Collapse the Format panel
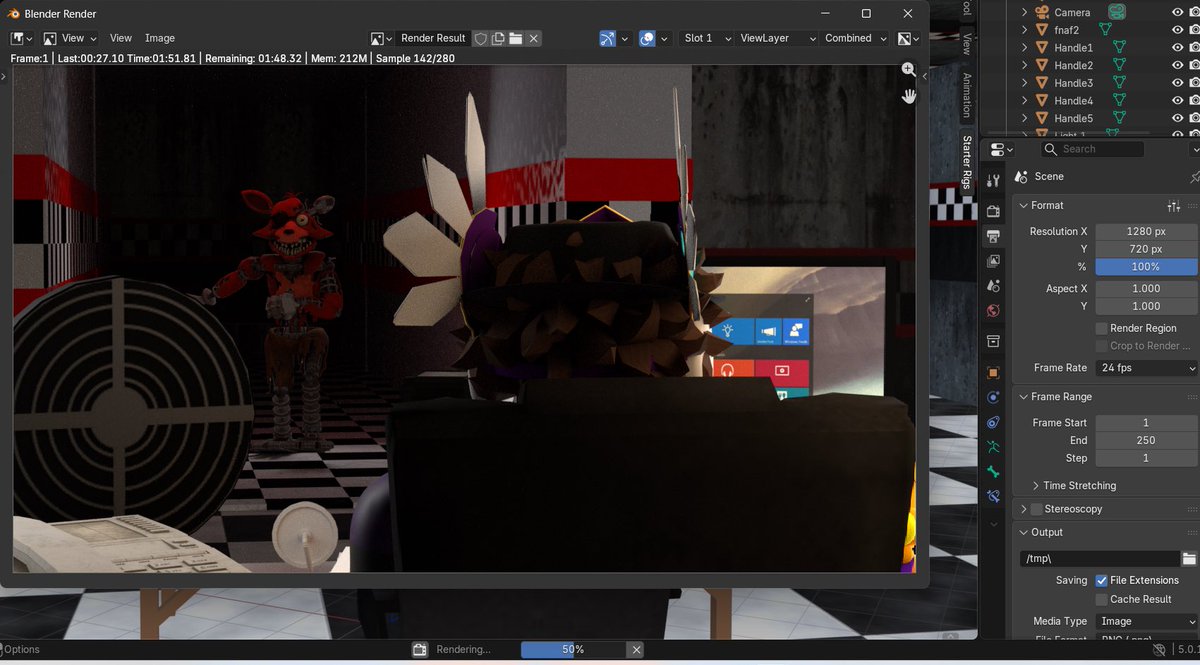1200x665 pixels. coord(1022,205)
